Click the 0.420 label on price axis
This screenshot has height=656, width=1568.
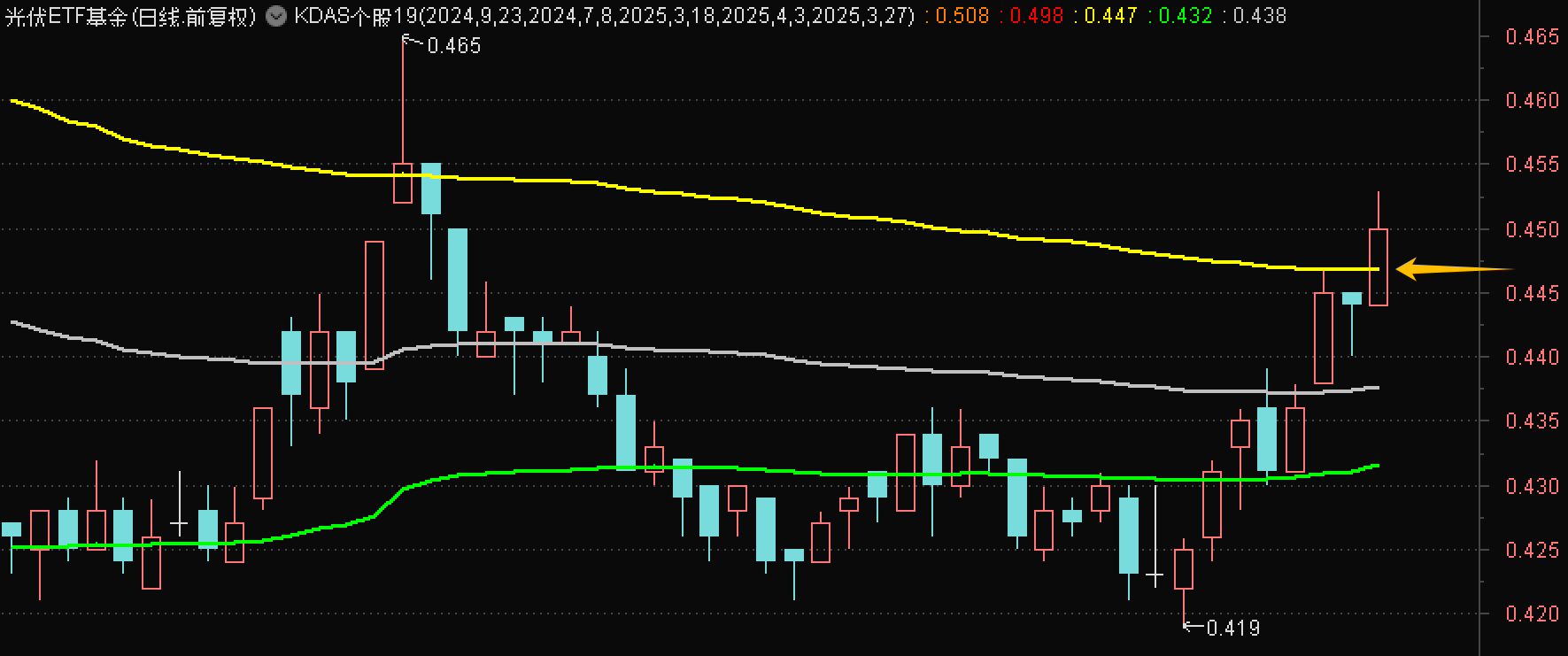tap(1533, 614)
